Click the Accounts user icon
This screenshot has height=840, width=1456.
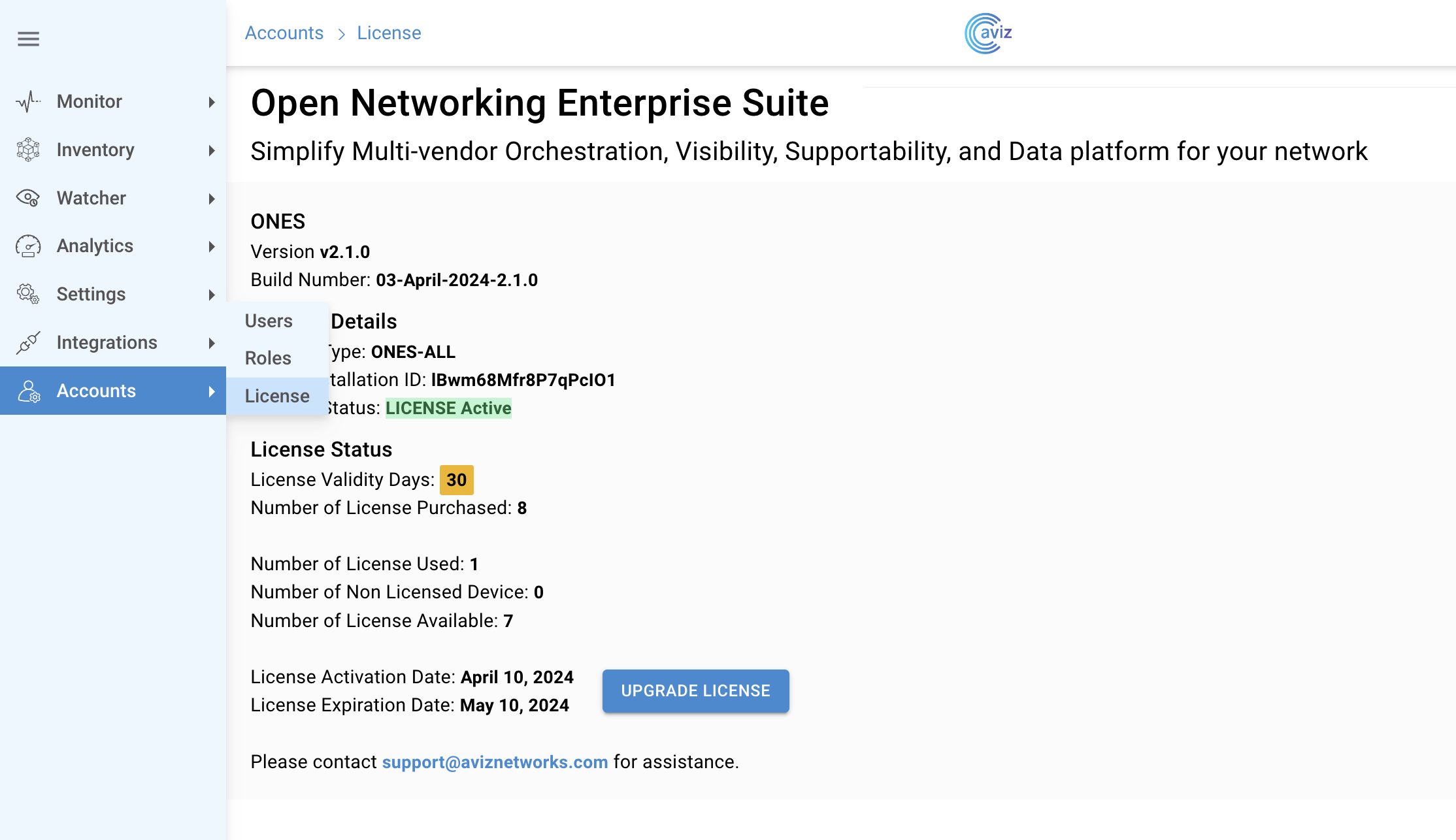(x=28, y=391)
